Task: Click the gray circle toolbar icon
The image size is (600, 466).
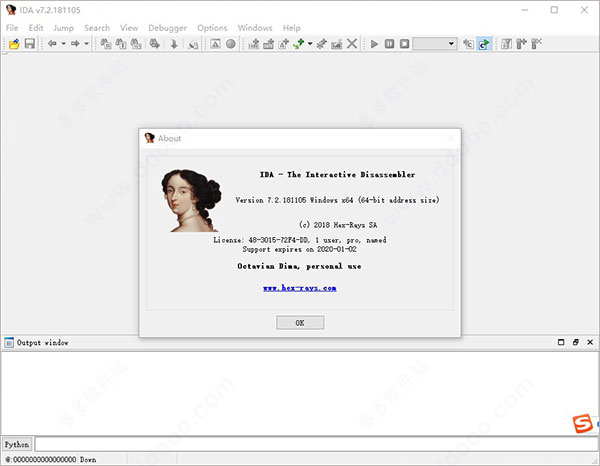Action: point(230,44)
